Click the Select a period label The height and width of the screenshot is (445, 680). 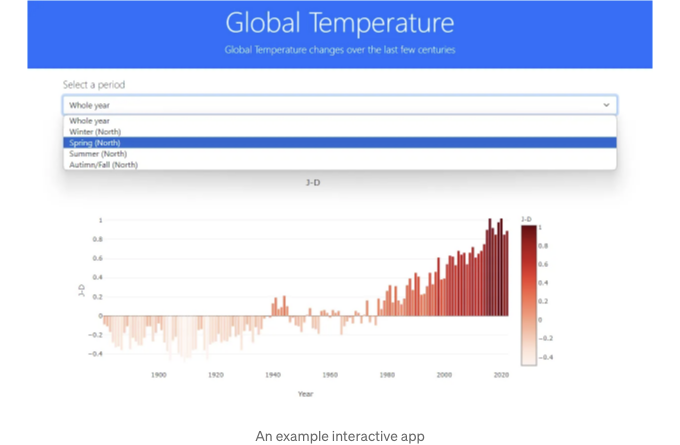(x=94, y=85)
